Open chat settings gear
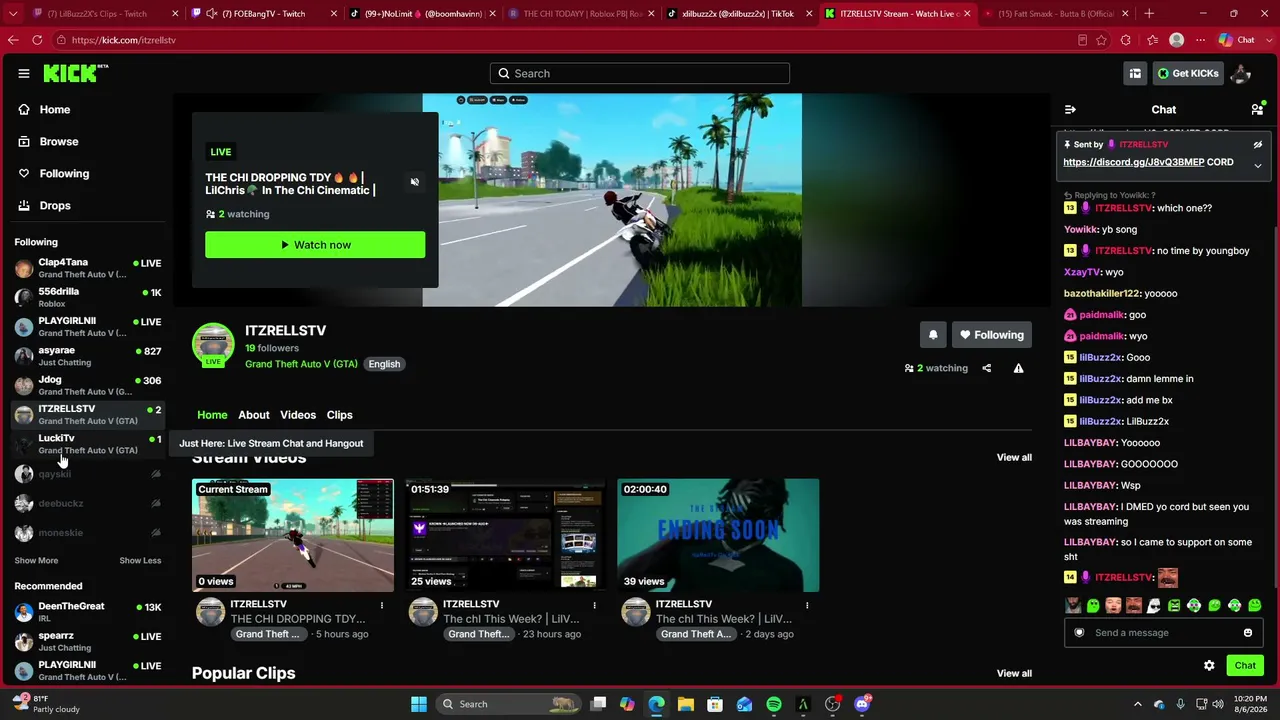This screenshot has width=1280, height=720. point(1209,665)
